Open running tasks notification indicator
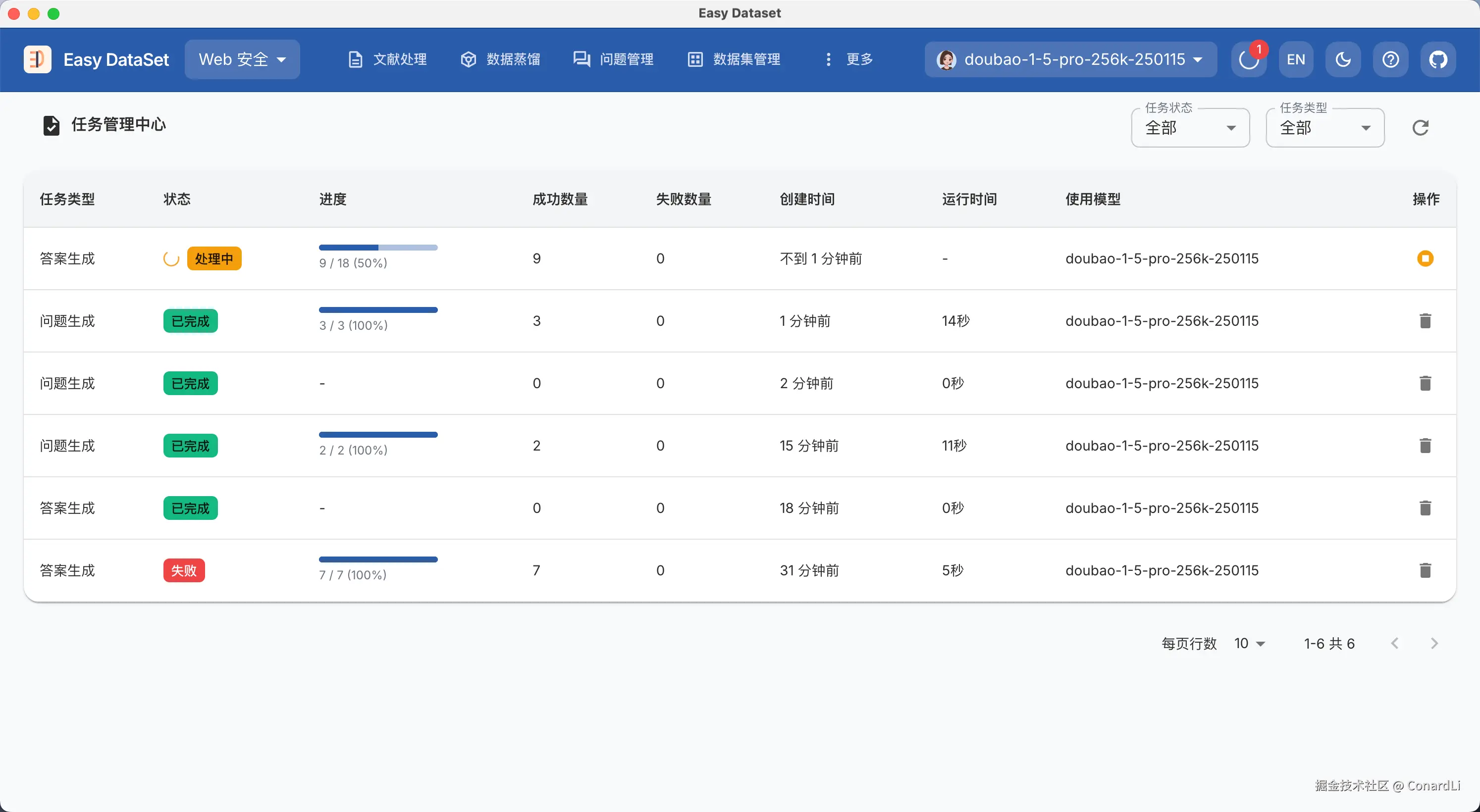 click(1249, 59)
